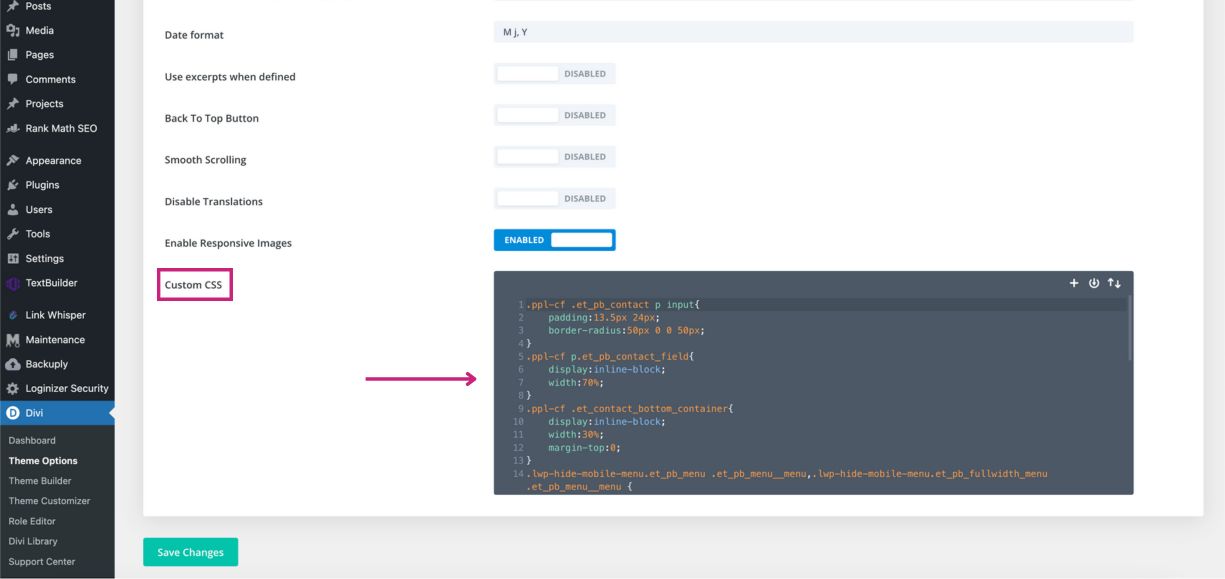This screenshot has height=579, width=1225.
Task: Disable the Enable Responsive Images toggle
Action: click(x=555, y=240)
